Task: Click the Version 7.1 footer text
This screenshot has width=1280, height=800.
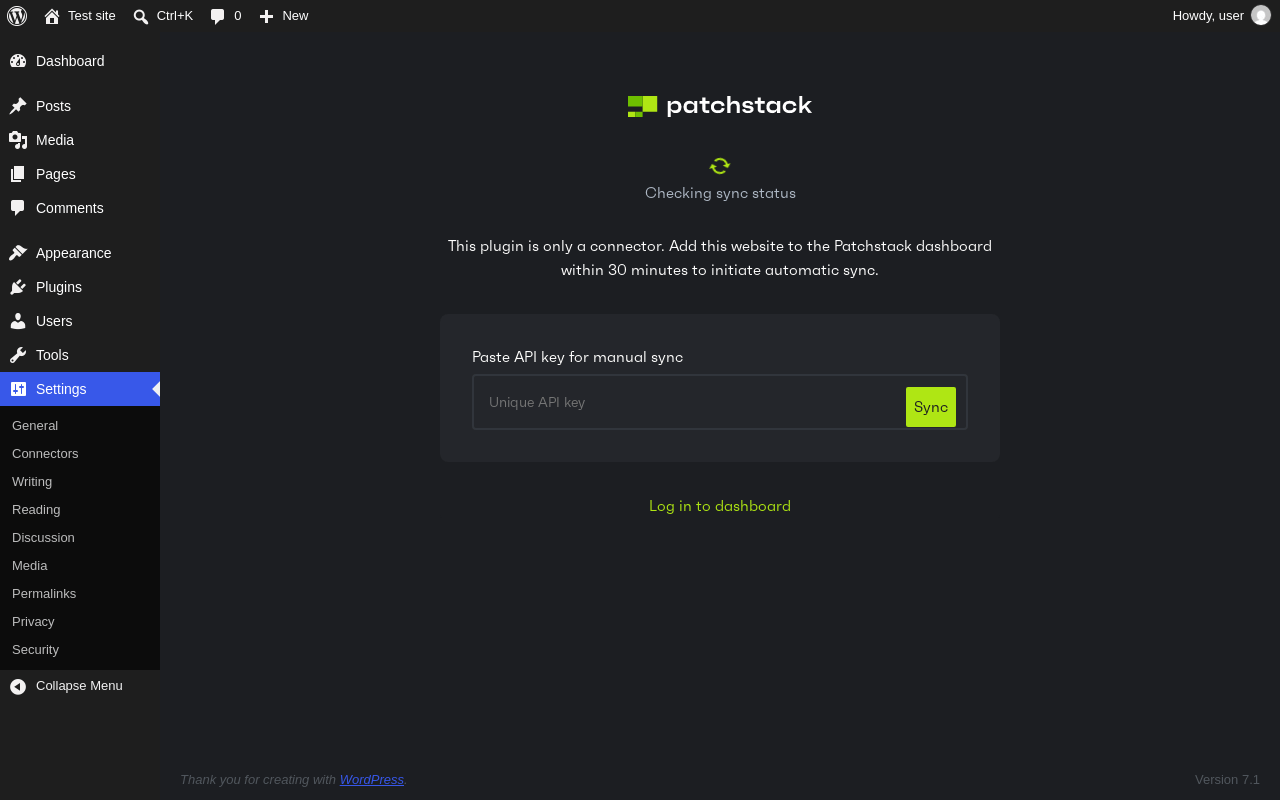Action: 1227,780
